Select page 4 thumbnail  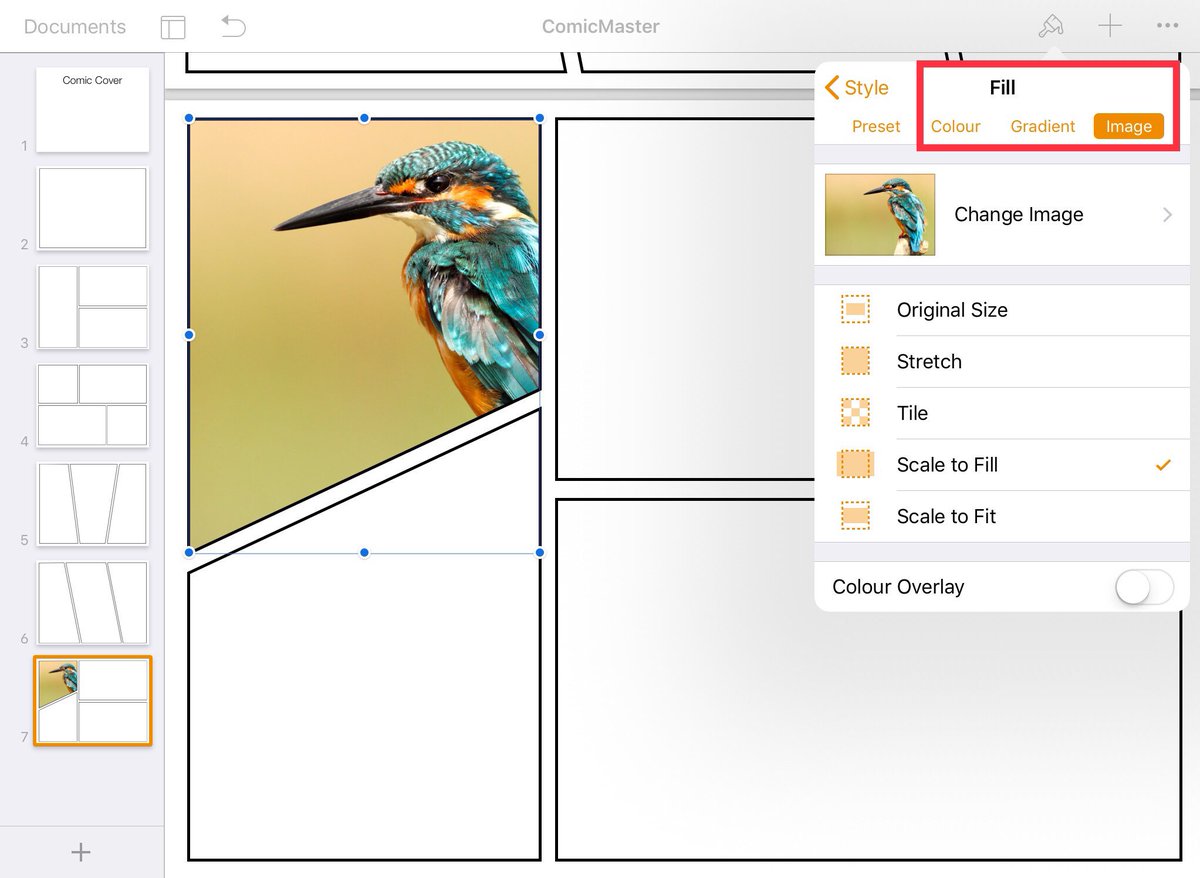(92, 405)
